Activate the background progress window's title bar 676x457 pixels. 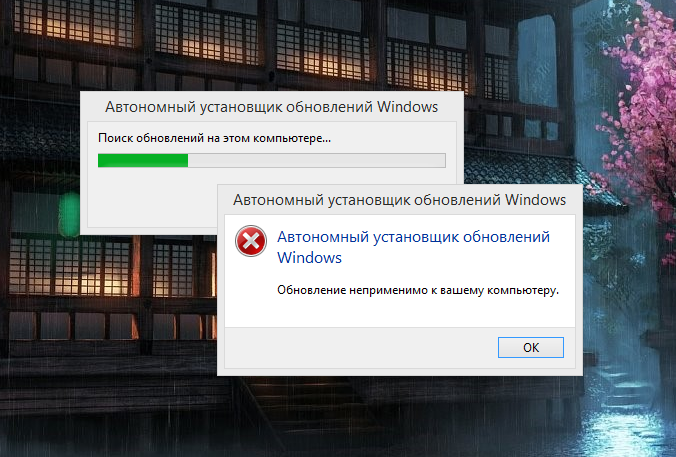pos(272,107)
